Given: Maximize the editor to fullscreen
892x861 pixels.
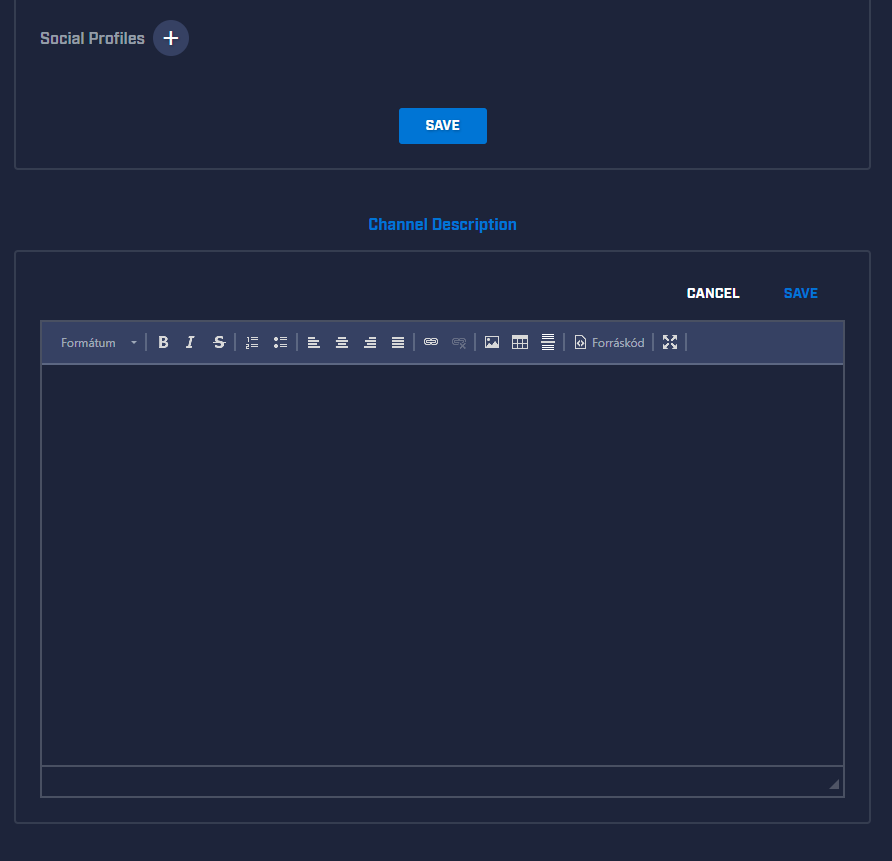Looking at the screenshot, I should click(670, 342).
